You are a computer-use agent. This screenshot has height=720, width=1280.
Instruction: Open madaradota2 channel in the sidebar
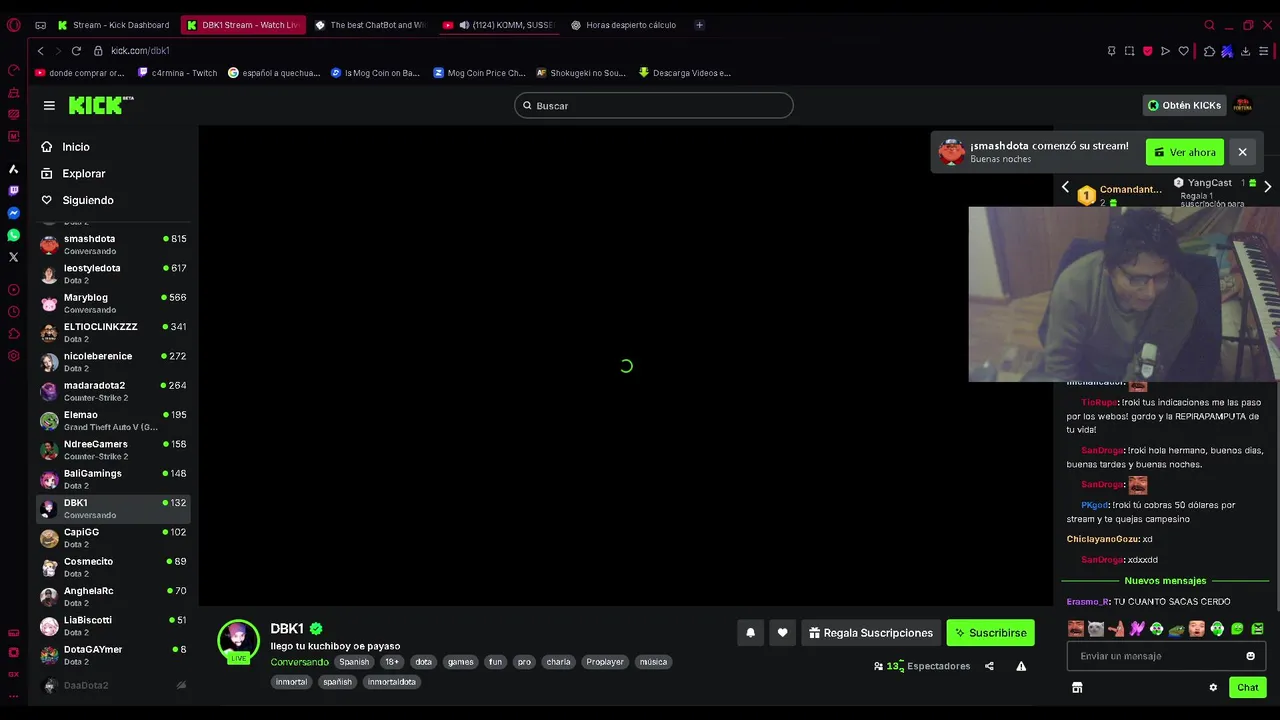tap(113, 391)
